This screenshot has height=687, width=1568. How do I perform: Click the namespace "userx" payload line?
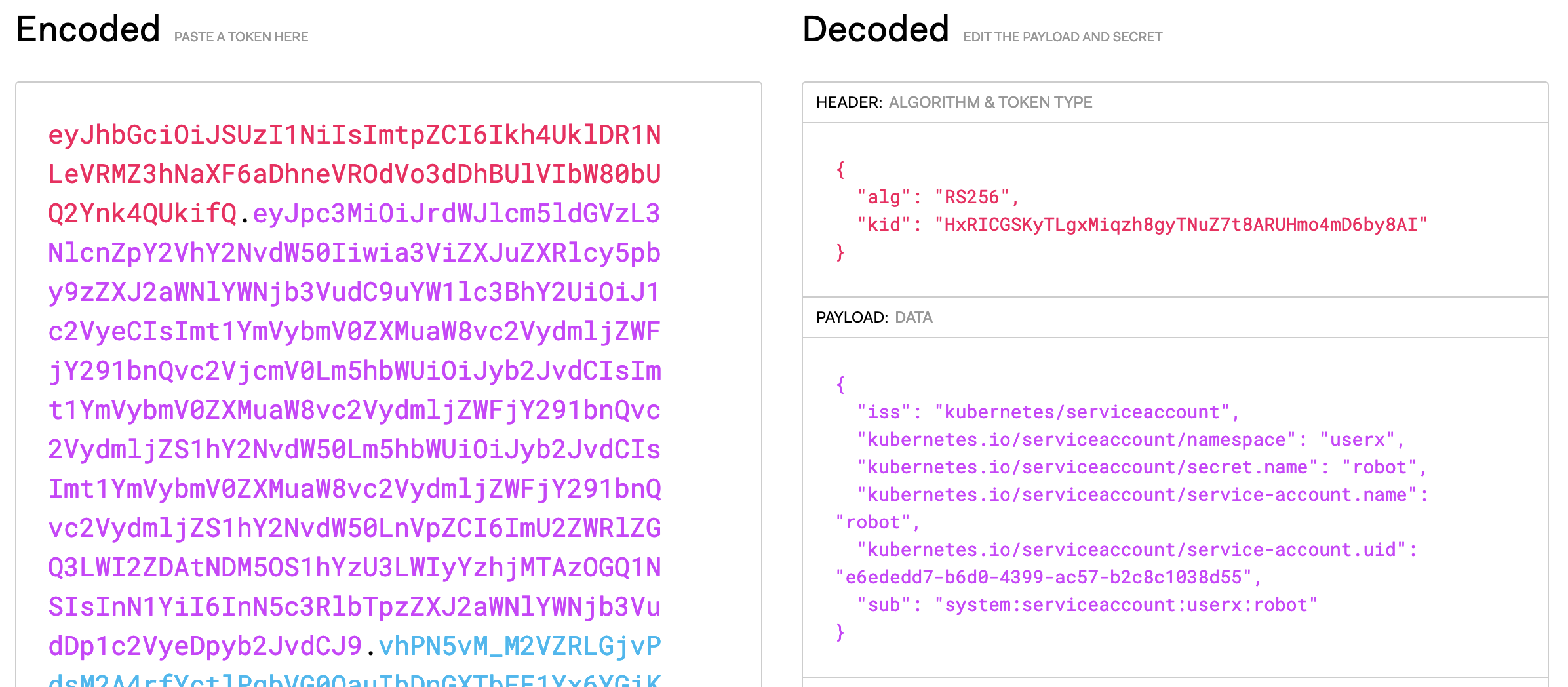tap(1131, 440)
